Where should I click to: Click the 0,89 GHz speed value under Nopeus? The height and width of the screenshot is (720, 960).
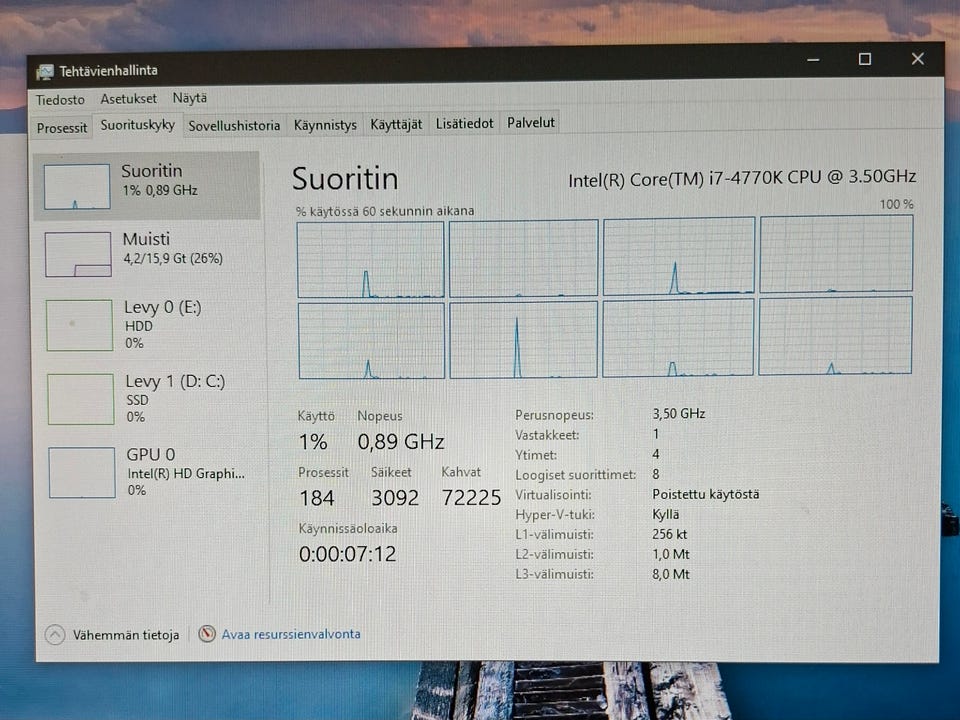coord(401,441)
